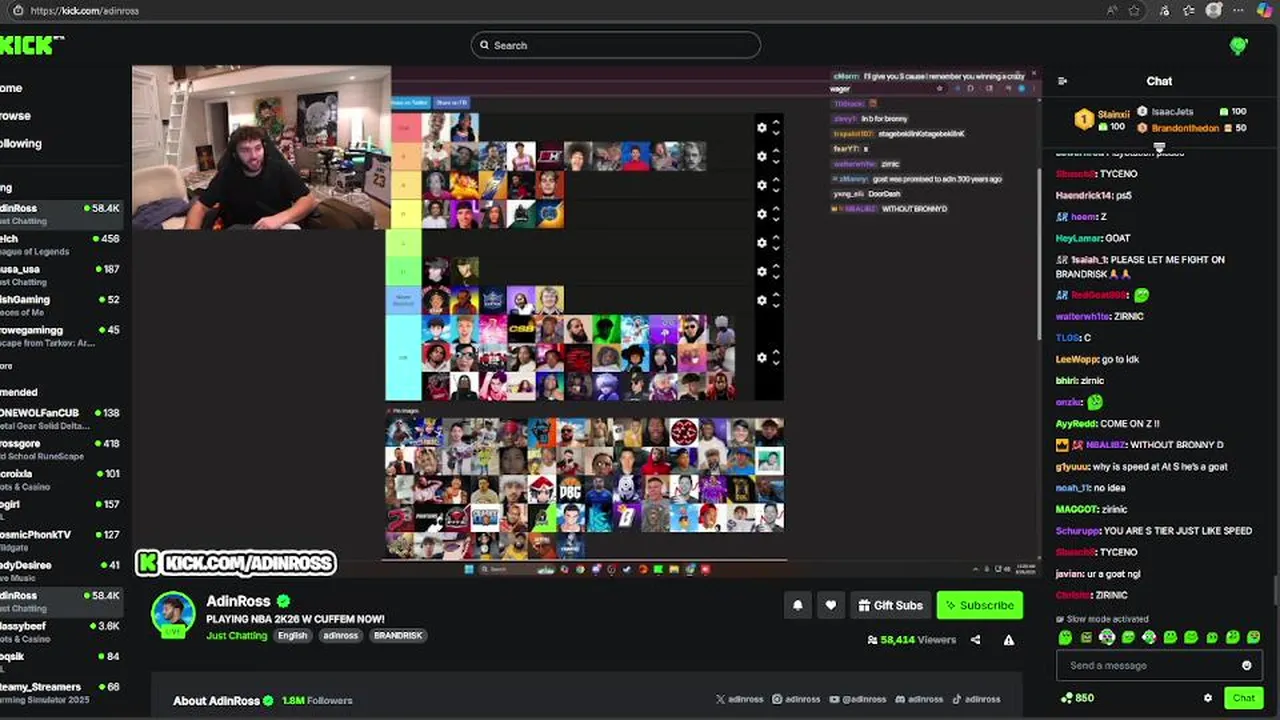
Task: Open browser settings and more menu
Action: pyautogui.click(x=1240, y=10)
